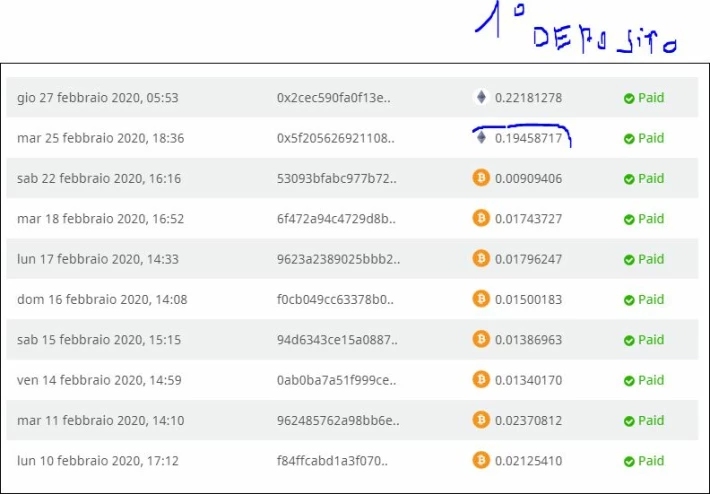
Task: Click Bitcoin icon beside 0.01340170
Action: tap(481, 379)
